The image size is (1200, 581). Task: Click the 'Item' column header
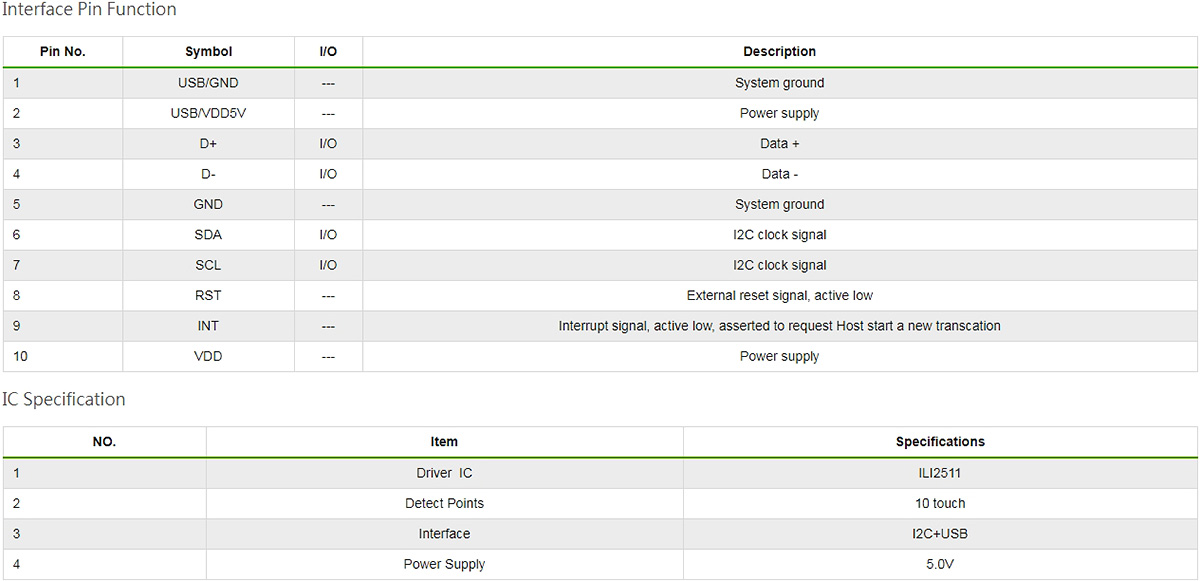(x=444, y=442)
